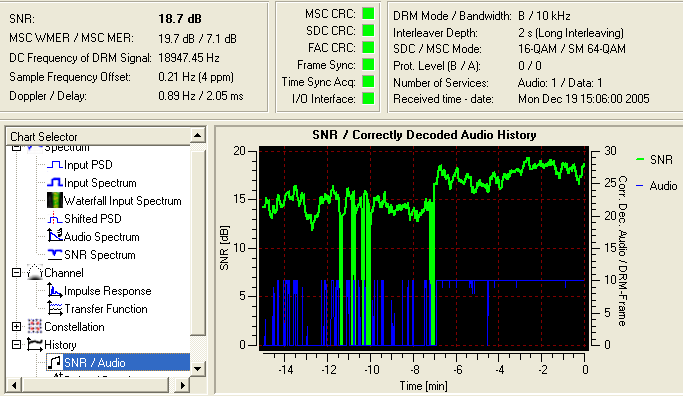Collapse the Channel tree node

point(17,273)
